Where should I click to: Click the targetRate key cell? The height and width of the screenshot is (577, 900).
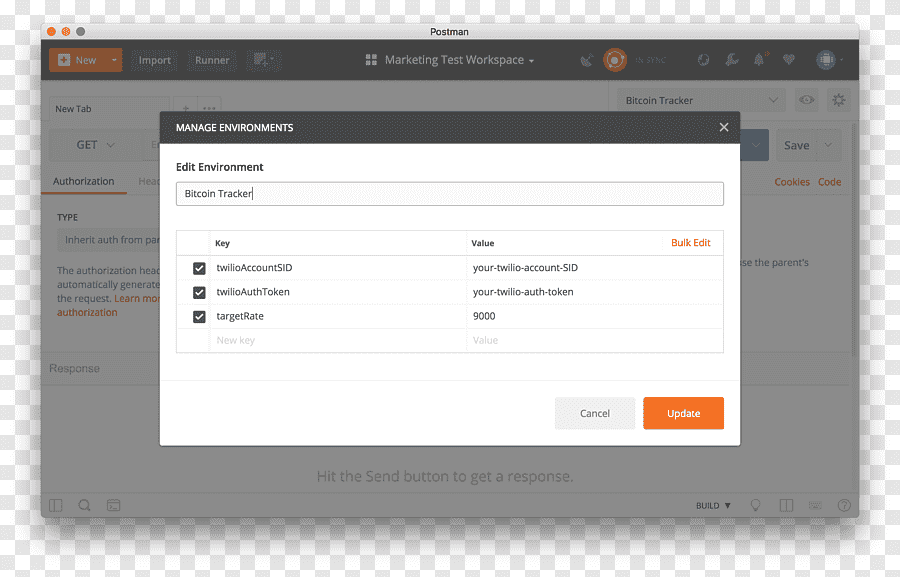338,316
